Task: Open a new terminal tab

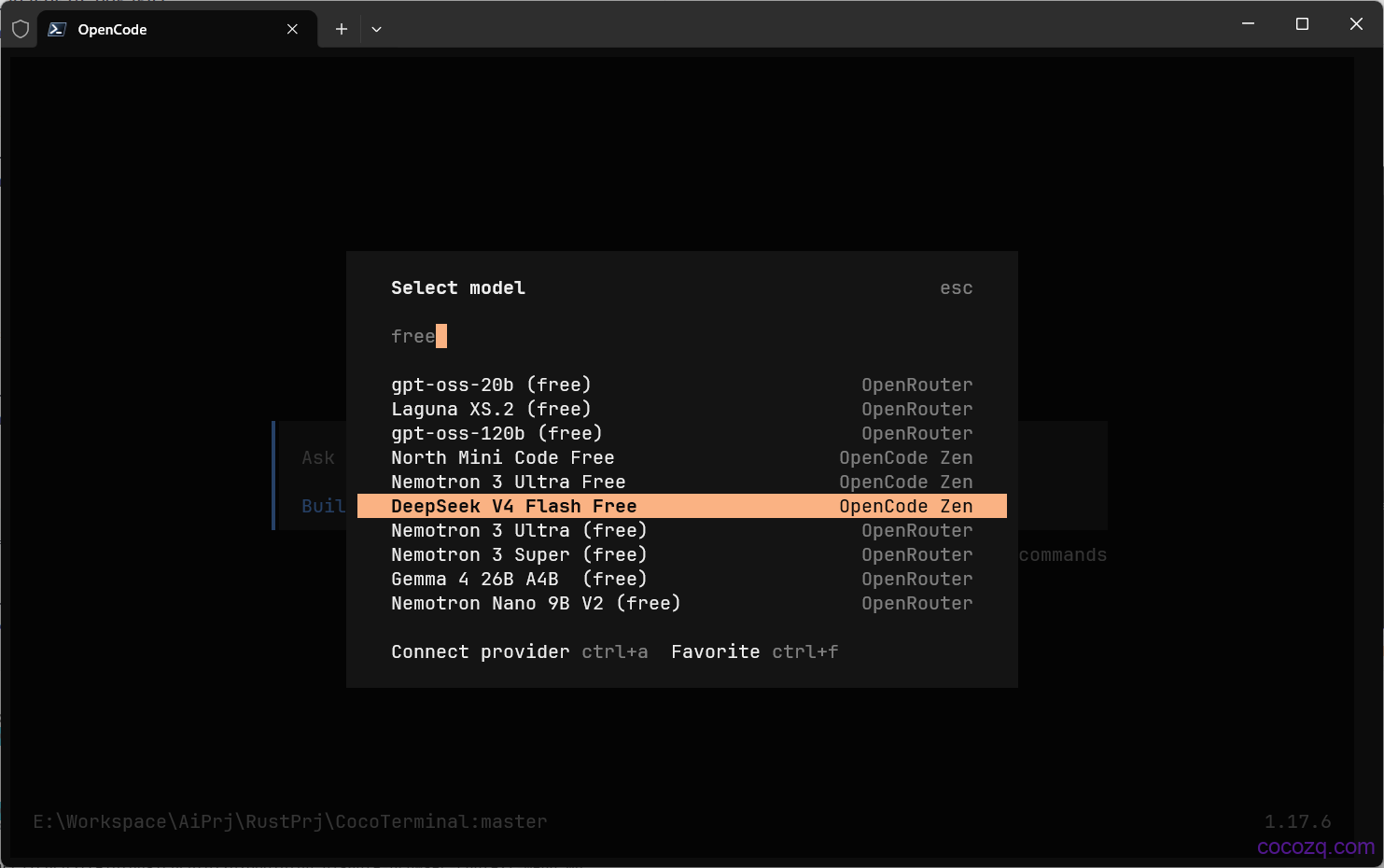Action: 342,29
